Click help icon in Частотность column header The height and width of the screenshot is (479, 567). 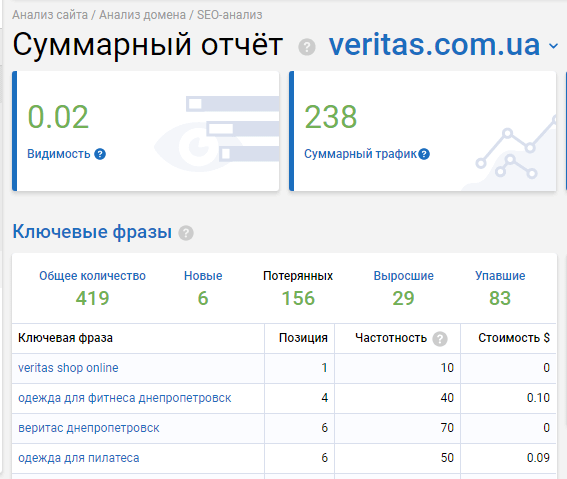pos(440,339)
